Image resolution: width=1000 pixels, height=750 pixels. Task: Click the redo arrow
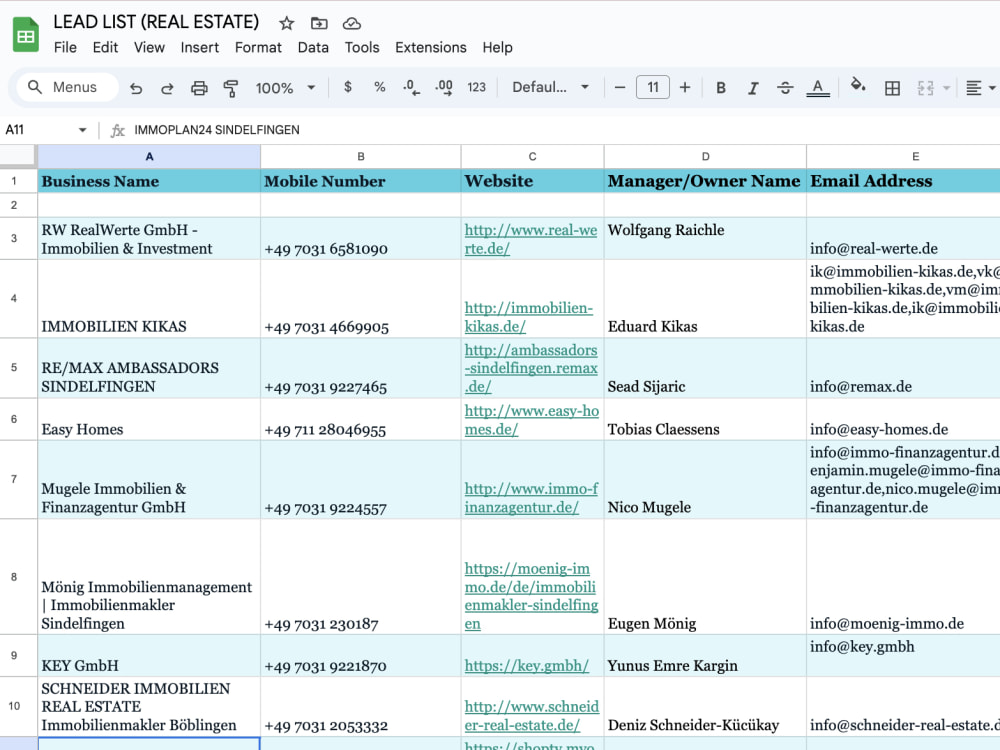click(167, 88)
